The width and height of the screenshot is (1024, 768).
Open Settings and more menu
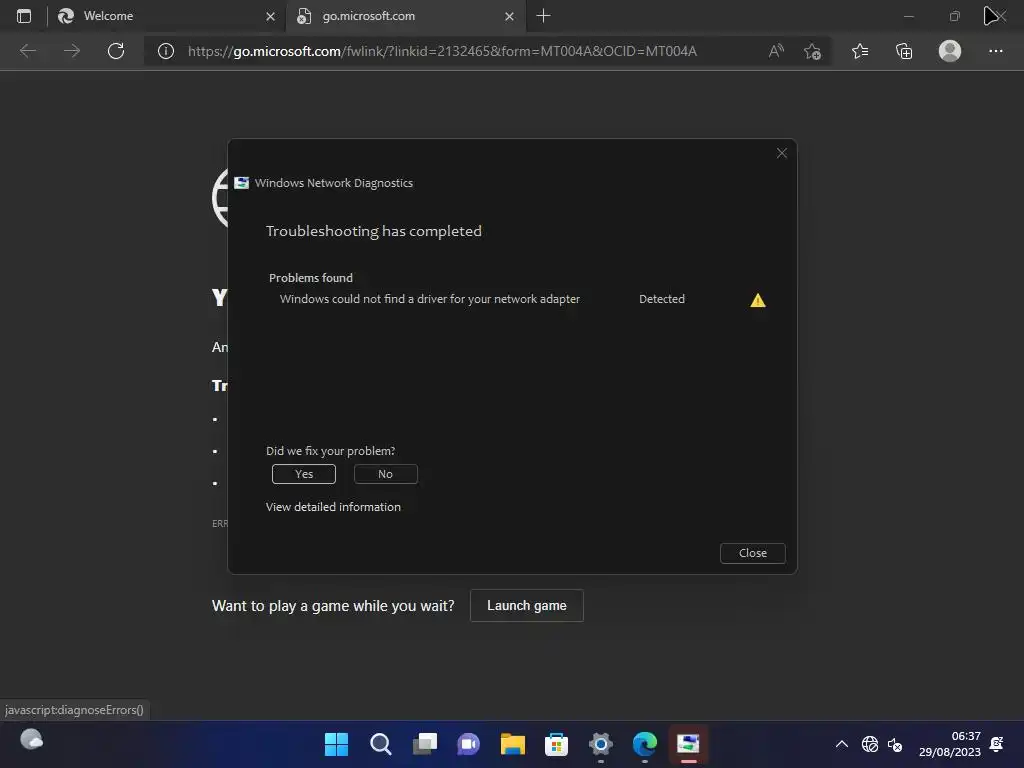tap(995, 51)
